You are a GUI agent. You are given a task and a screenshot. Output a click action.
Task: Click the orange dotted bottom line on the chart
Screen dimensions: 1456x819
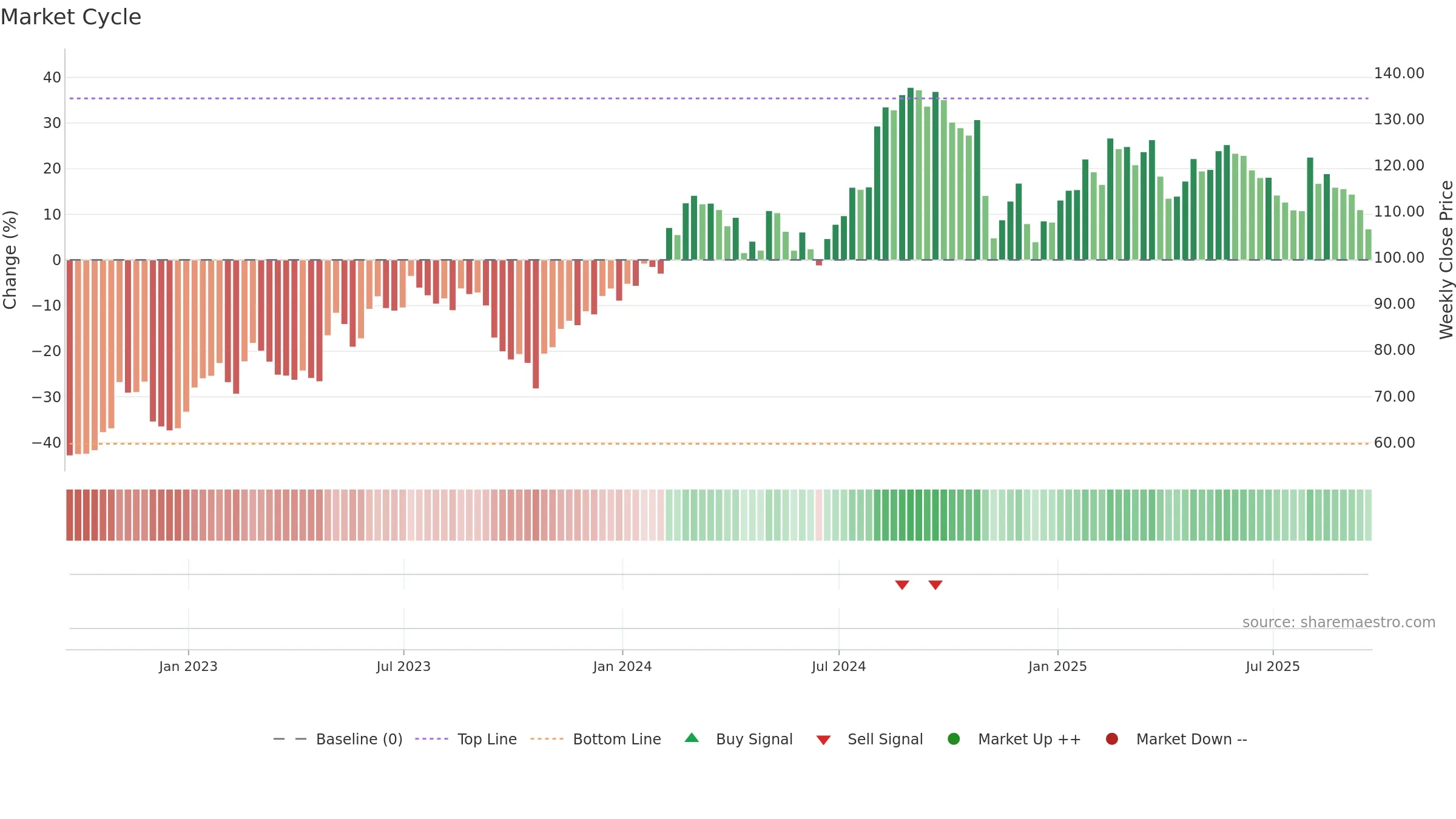click(x=719, y=443)
